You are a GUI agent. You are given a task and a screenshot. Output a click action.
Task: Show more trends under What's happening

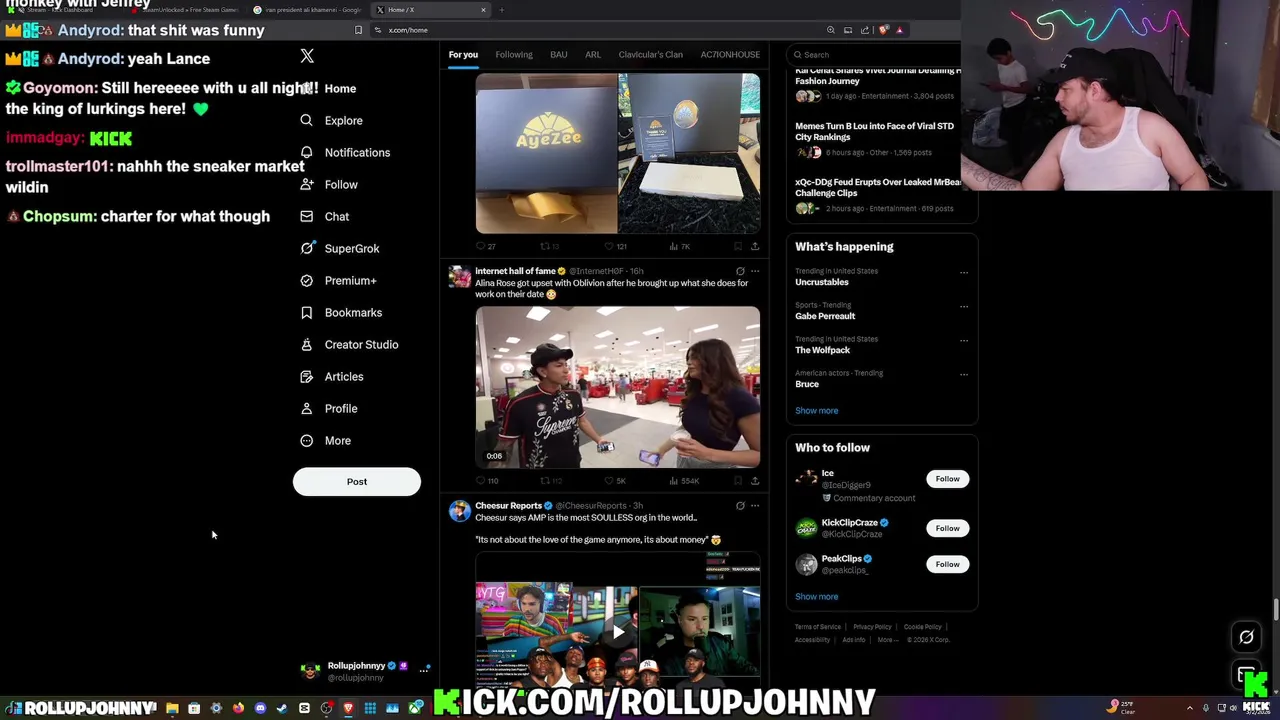pyautogui.click(x=817, y=410)
